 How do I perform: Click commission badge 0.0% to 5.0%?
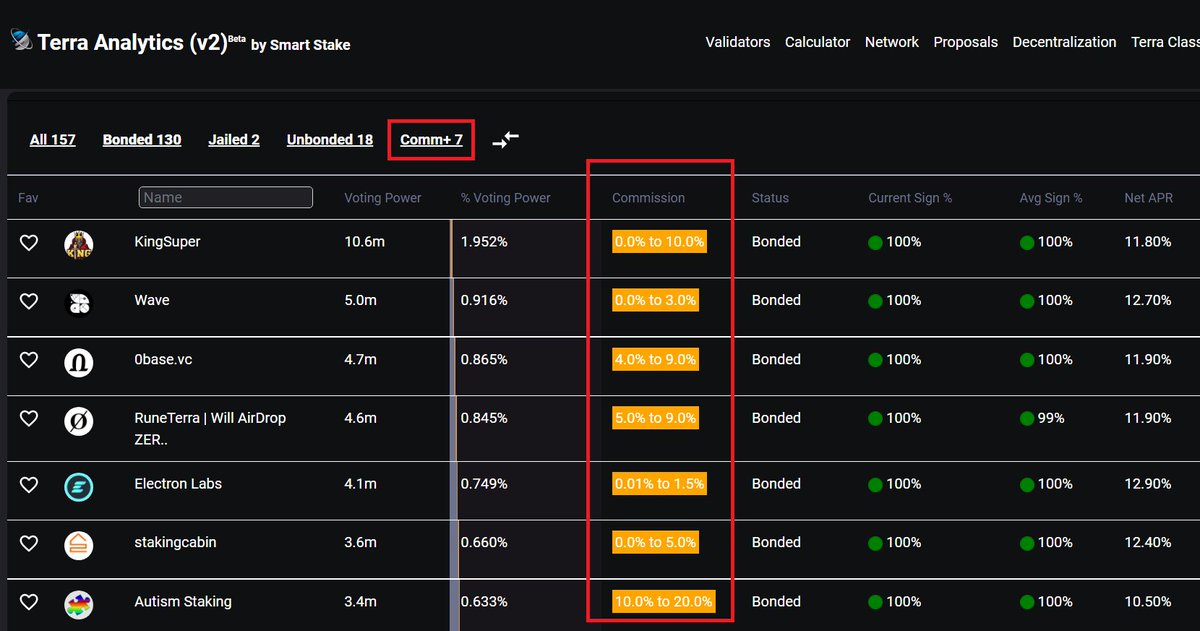tap(656, 542)
